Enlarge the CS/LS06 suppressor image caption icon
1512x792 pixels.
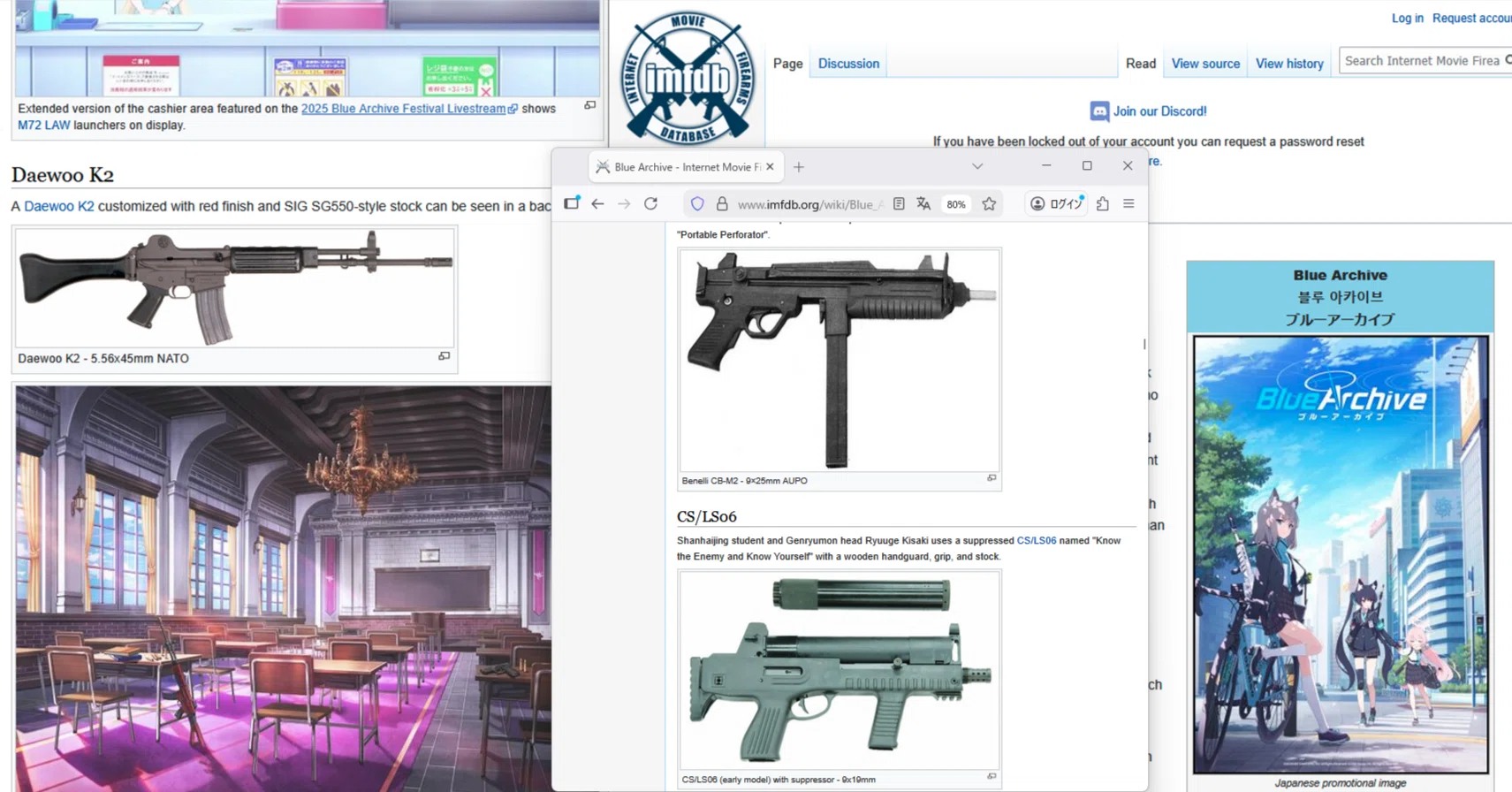(x=992, y=777)
